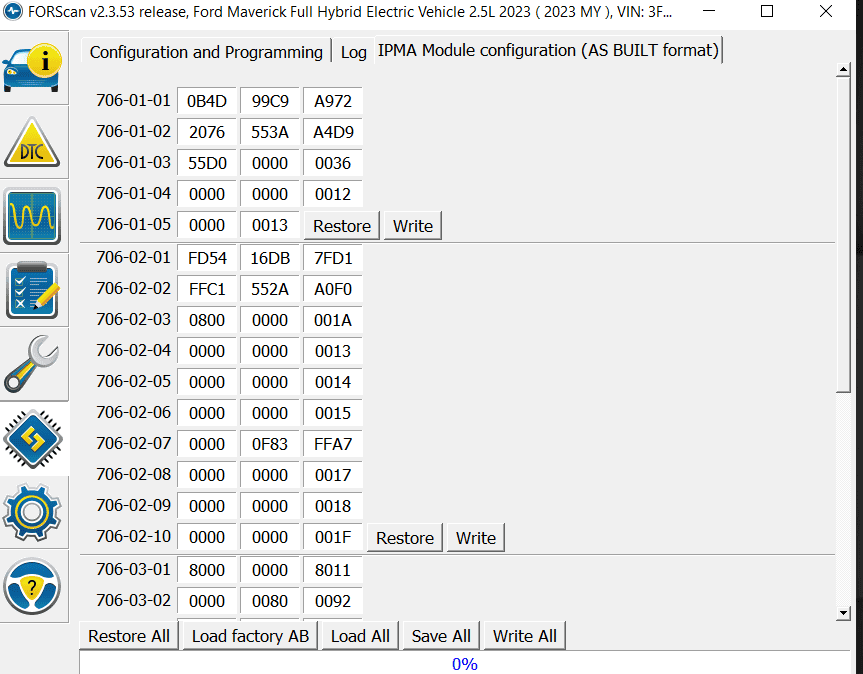
Task: Open the settings gear icon
Action: (32, 512)
